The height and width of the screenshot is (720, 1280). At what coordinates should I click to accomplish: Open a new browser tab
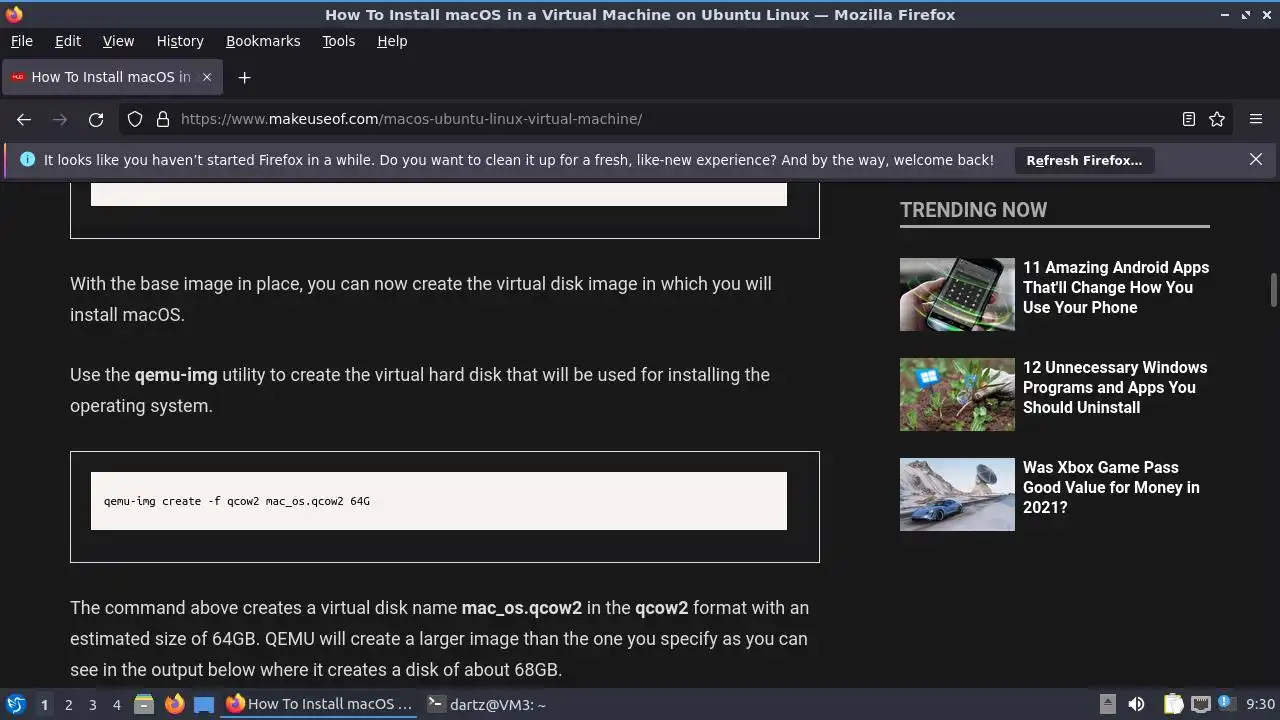244,77
